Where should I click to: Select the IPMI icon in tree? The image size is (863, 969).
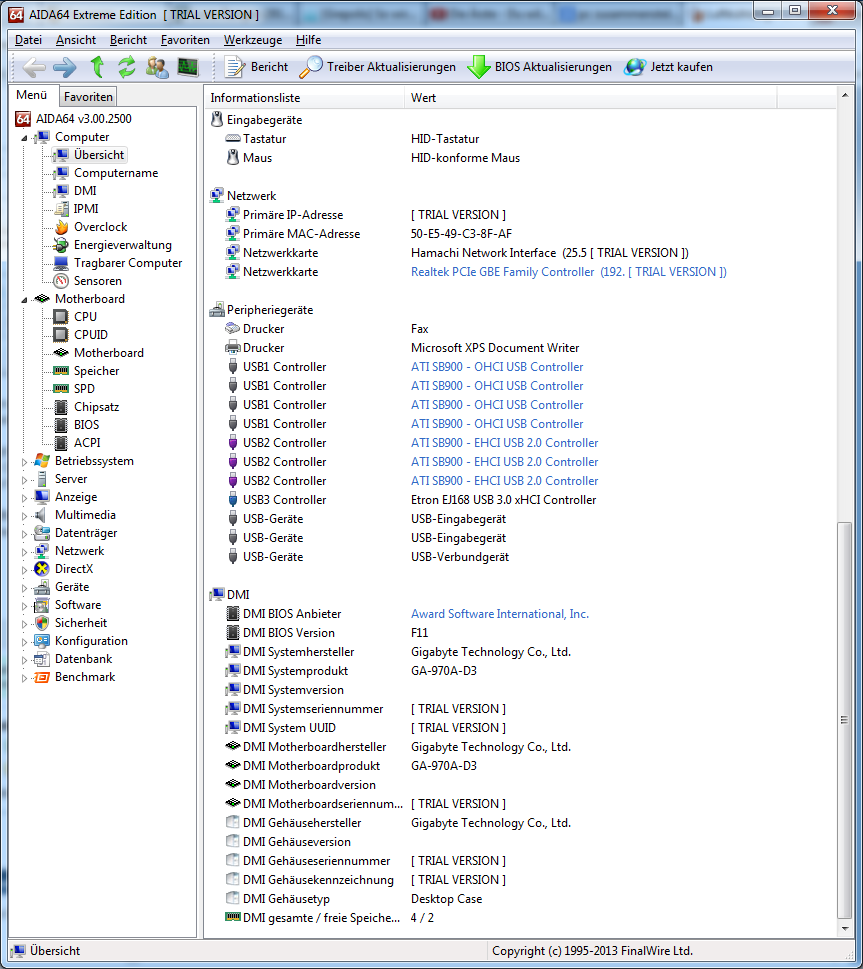pos(61,209)
